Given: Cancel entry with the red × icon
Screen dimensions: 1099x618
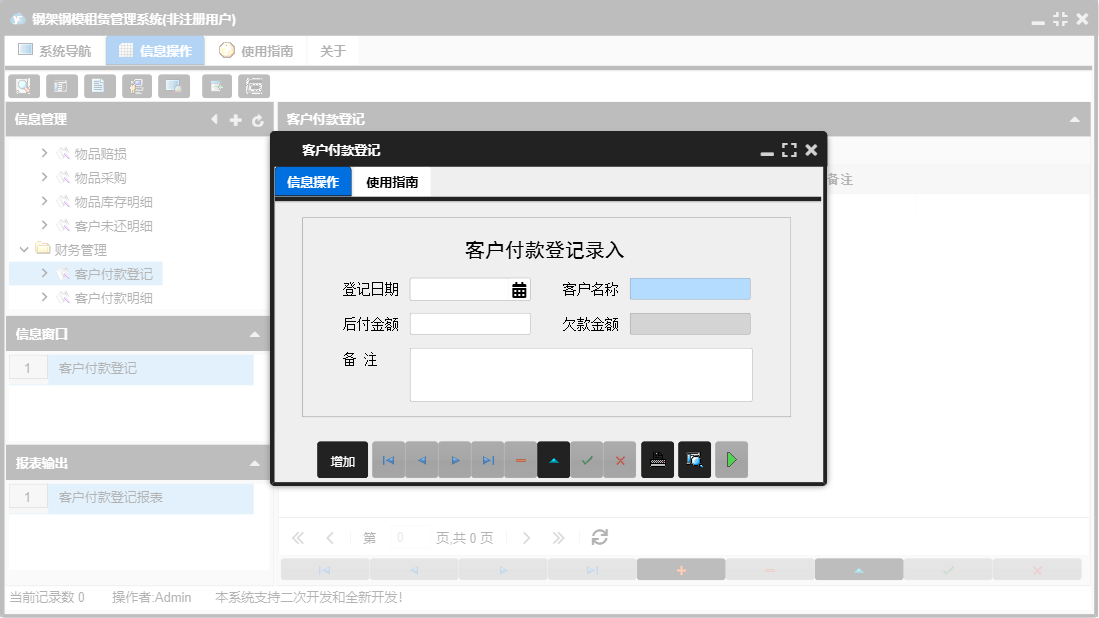Looking at the screenshot, I should (x=620, y=459).
